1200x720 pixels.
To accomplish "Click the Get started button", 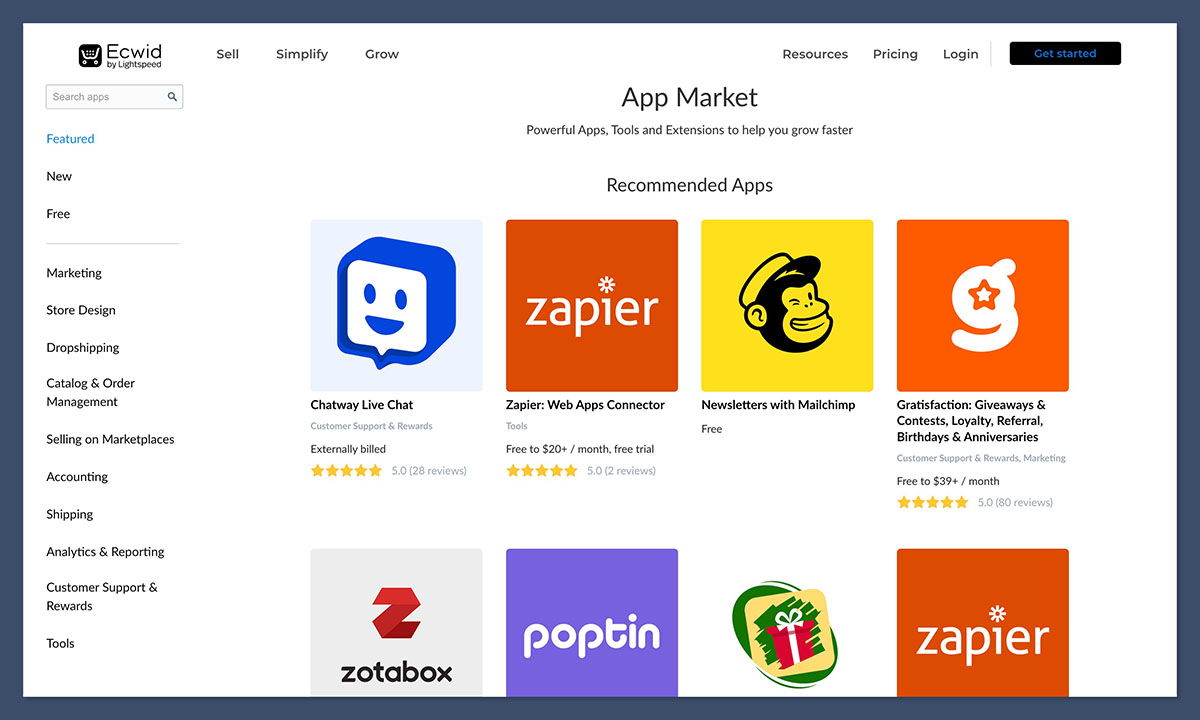I will pyautogui.click(x=1064, y=53).
